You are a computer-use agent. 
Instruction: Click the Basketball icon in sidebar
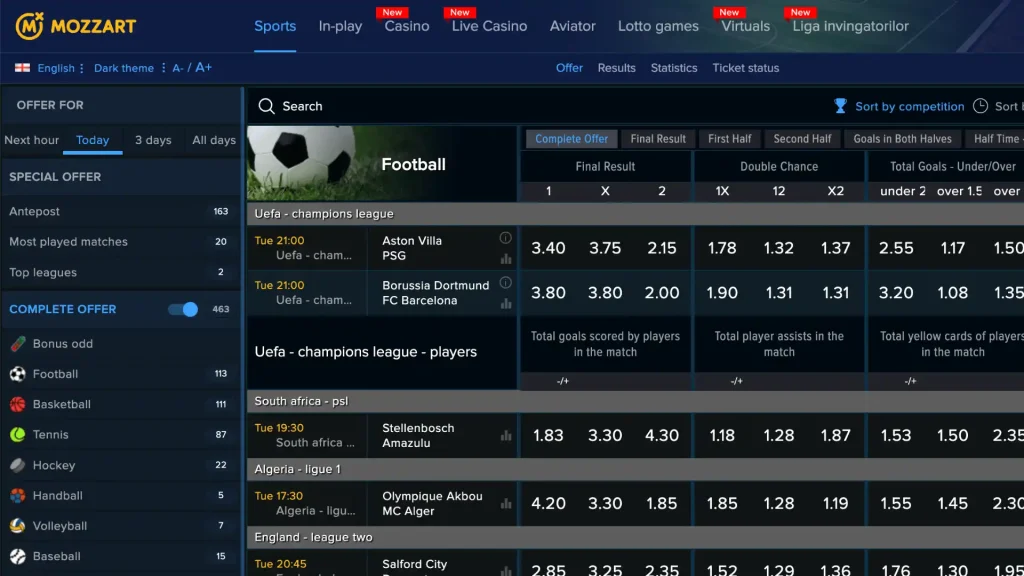click(18, 404)
